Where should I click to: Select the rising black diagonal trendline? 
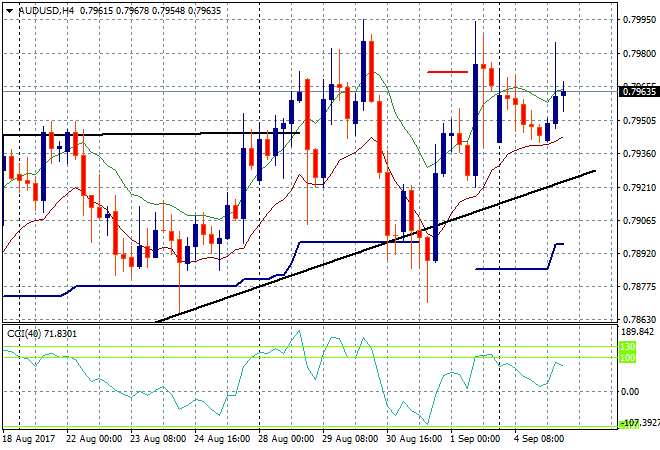pos(376,246)
